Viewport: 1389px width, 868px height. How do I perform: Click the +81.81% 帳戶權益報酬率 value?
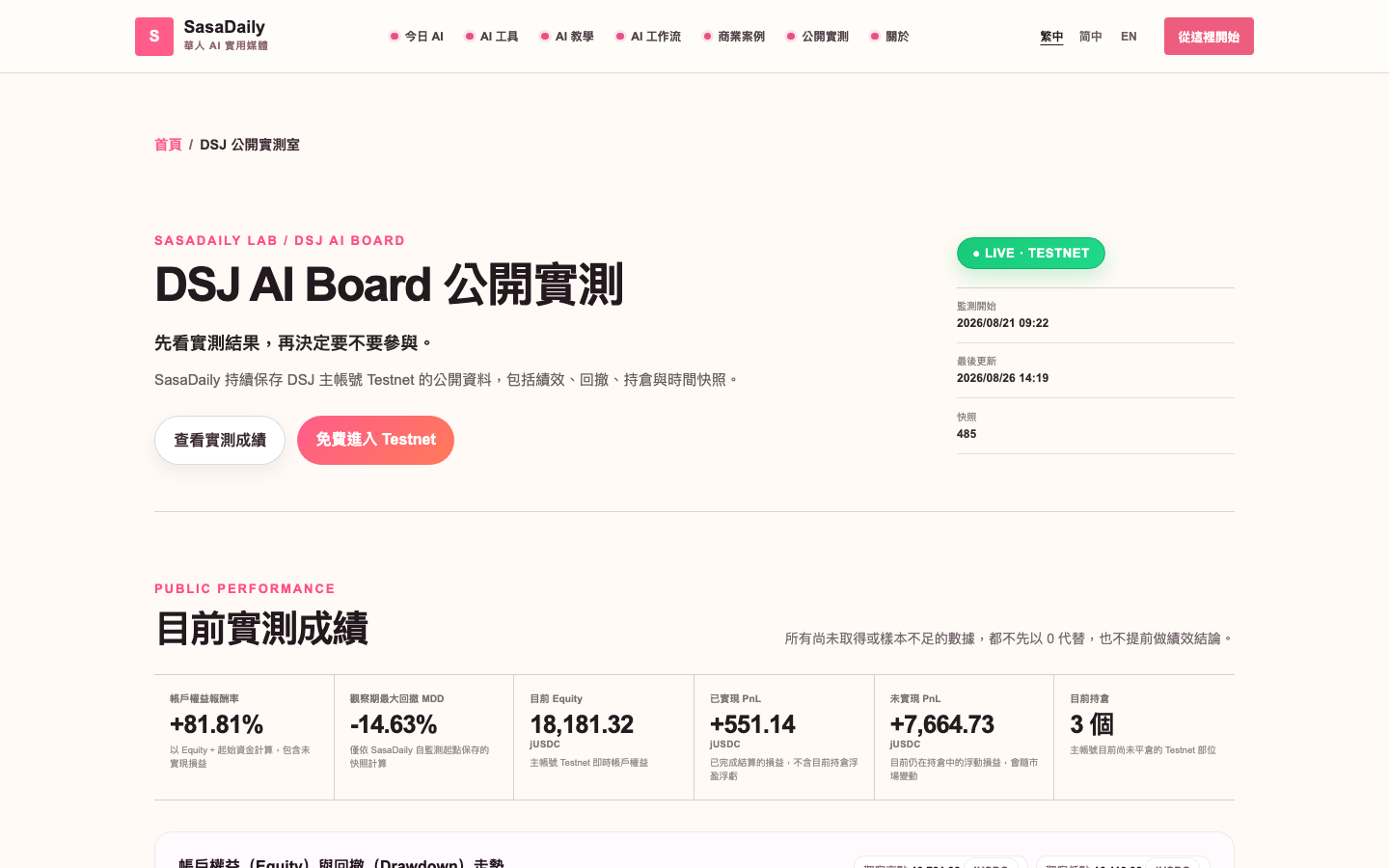click(217, 724)
